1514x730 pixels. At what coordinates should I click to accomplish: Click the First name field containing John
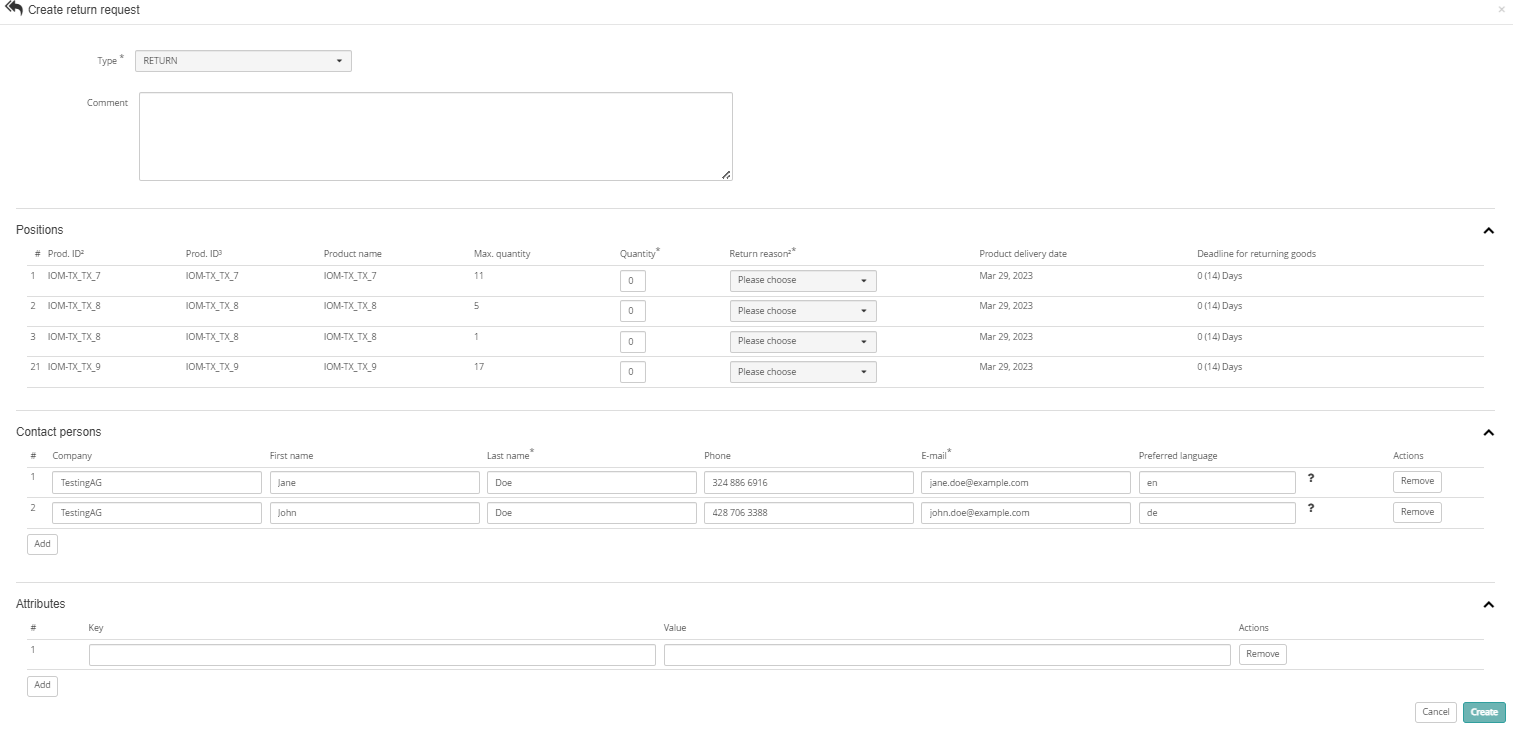pos(375,513)
